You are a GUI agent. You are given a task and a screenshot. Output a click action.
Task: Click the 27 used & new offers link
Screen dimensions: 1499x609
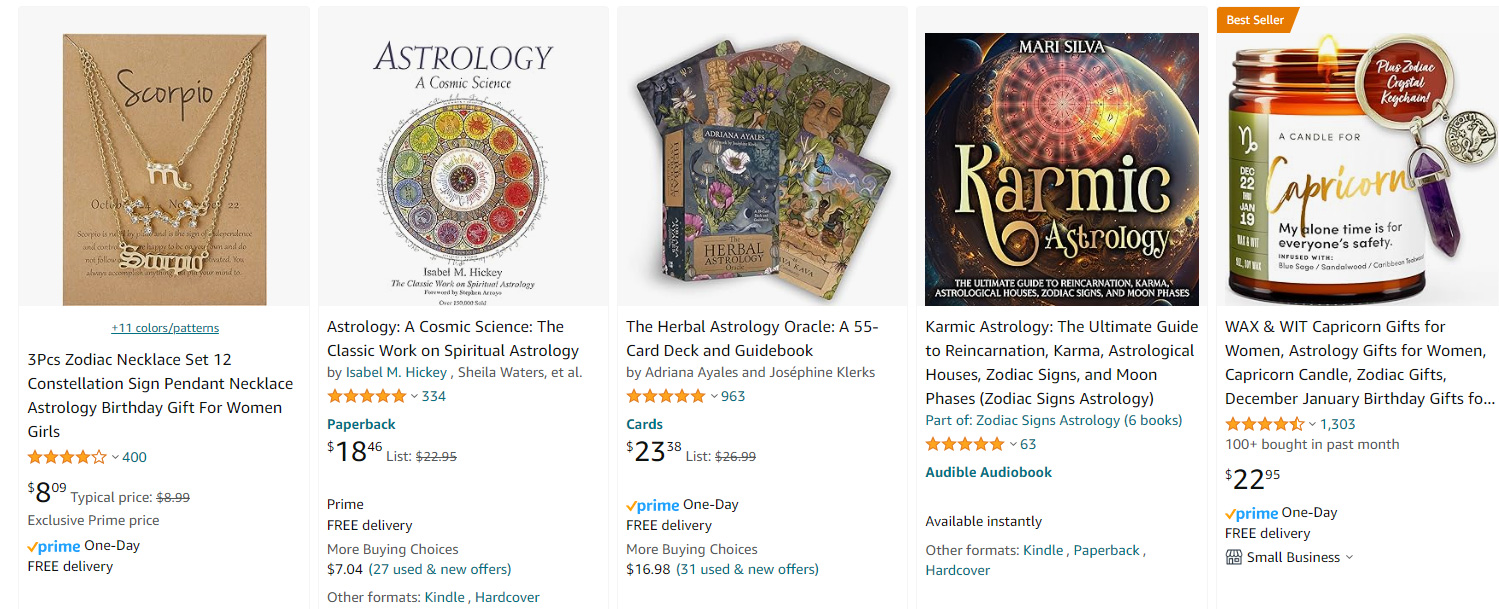point(440,569)
